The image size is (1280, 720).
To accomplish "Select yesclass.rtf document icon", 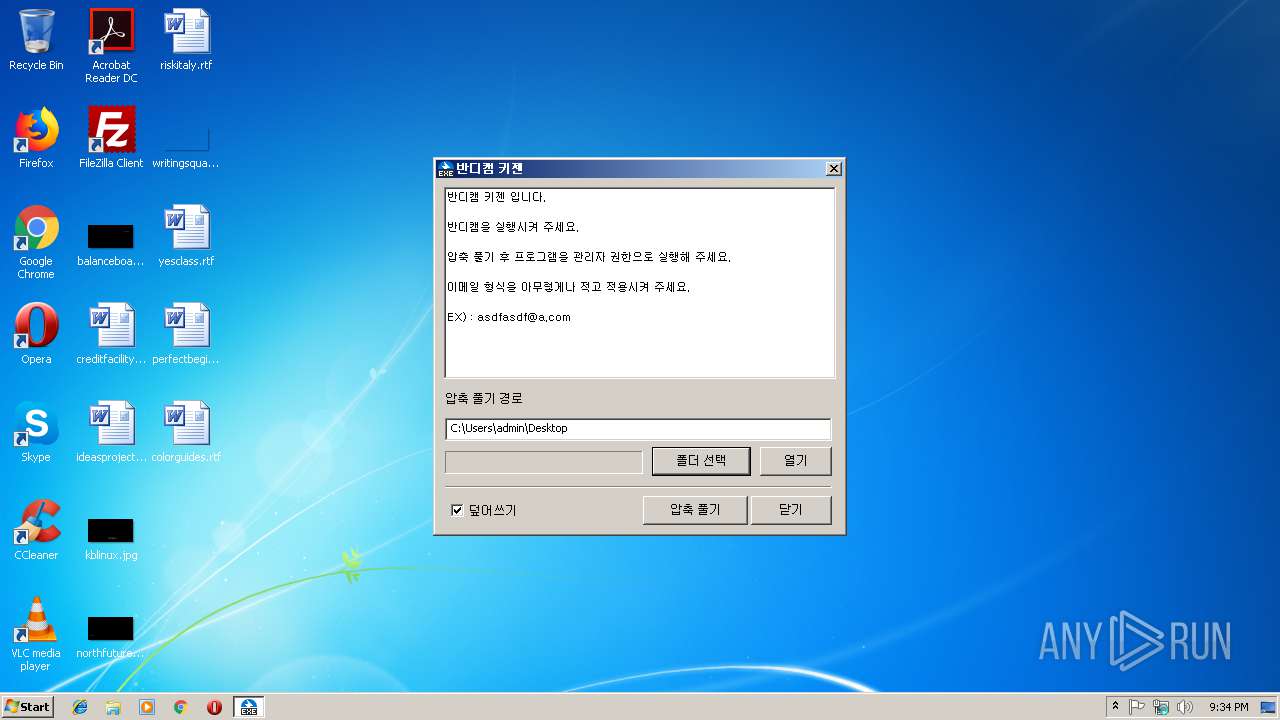I will coord(186,236).
